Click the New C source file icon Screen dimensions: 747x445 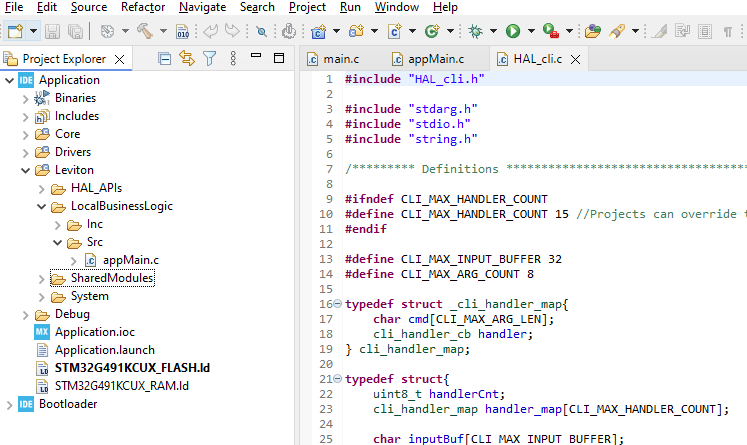(394, 31)
